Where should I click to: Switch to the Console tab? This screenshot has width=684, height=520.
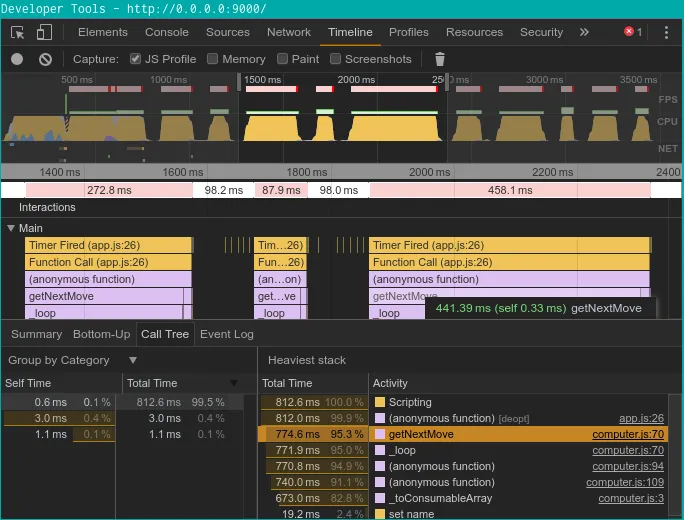point(167,32)
